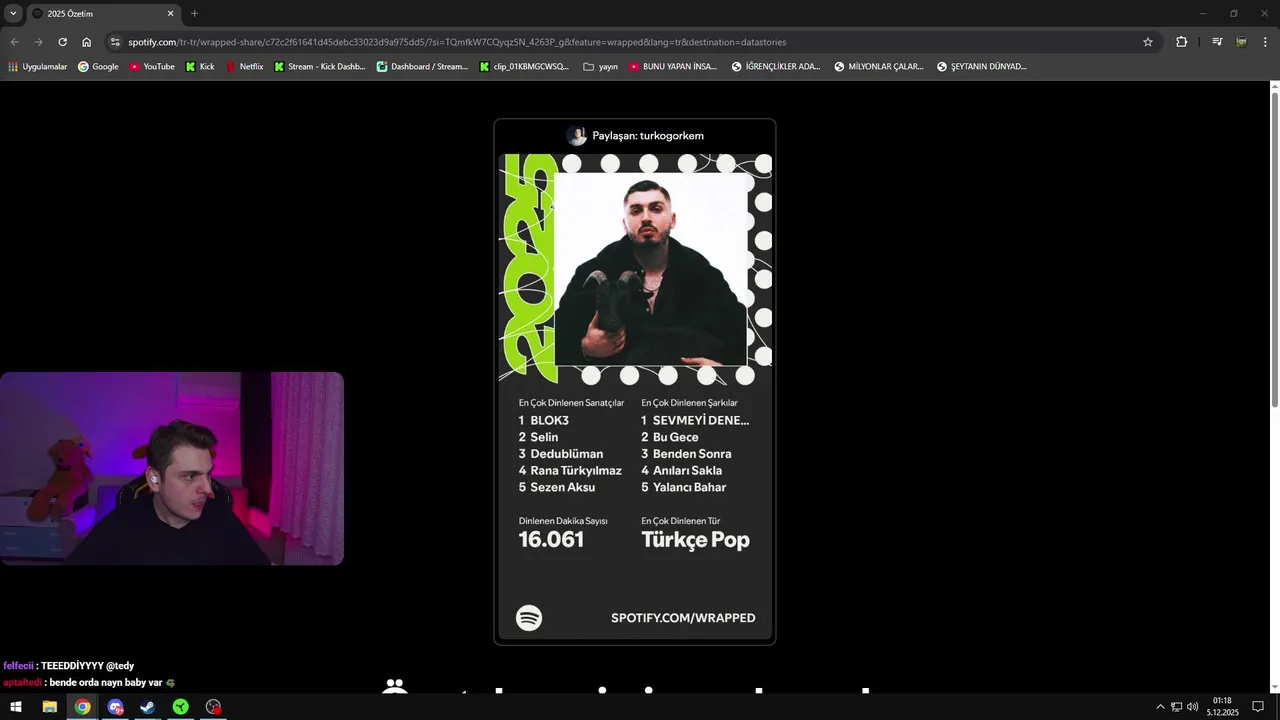Switch to Chrome in the taskbar
Screen dimensions: 1280x720
[82, 707]
